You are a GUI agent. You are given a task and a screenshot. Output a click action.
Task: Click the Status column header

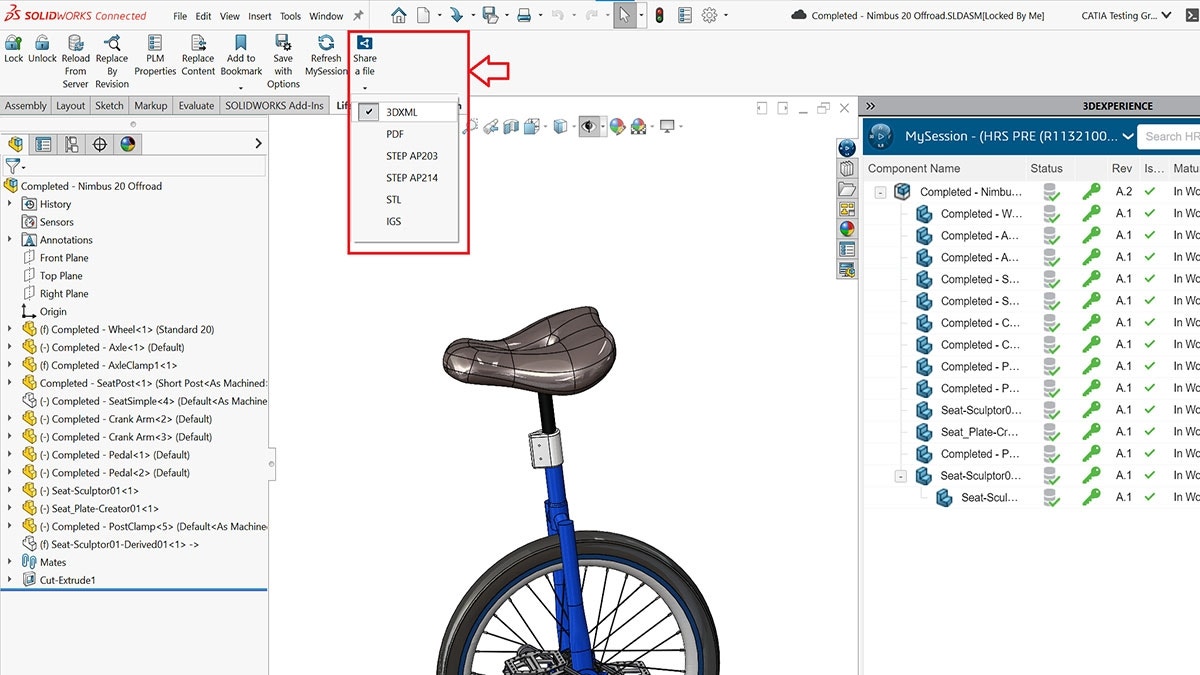point(1047,169)
